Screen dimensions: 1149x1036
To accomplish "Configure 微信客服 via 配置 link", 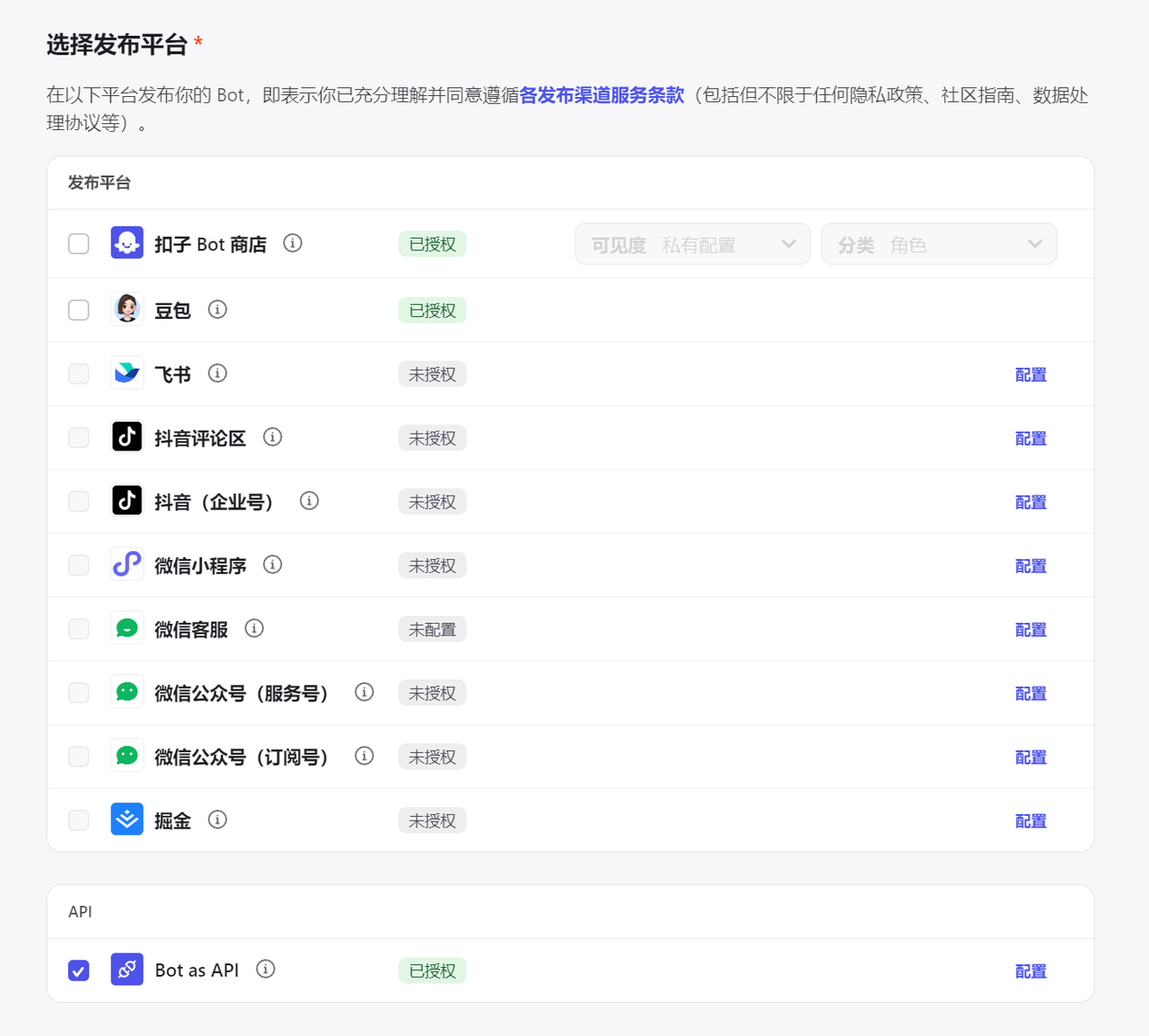I will (x=1031, y=629).
